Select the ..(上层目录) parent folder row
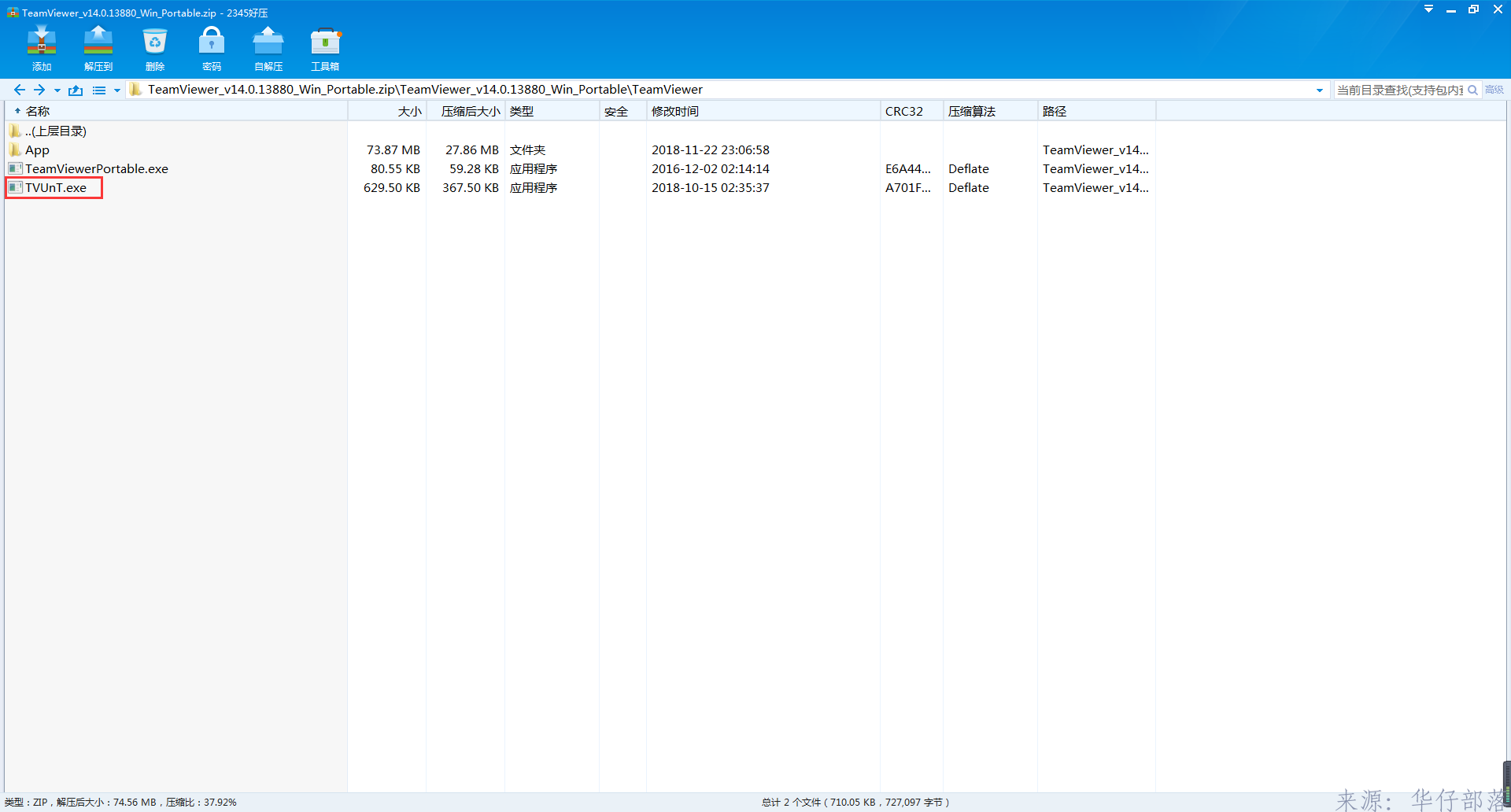This screenshot has height=812, width=1511. pos(55,131)
